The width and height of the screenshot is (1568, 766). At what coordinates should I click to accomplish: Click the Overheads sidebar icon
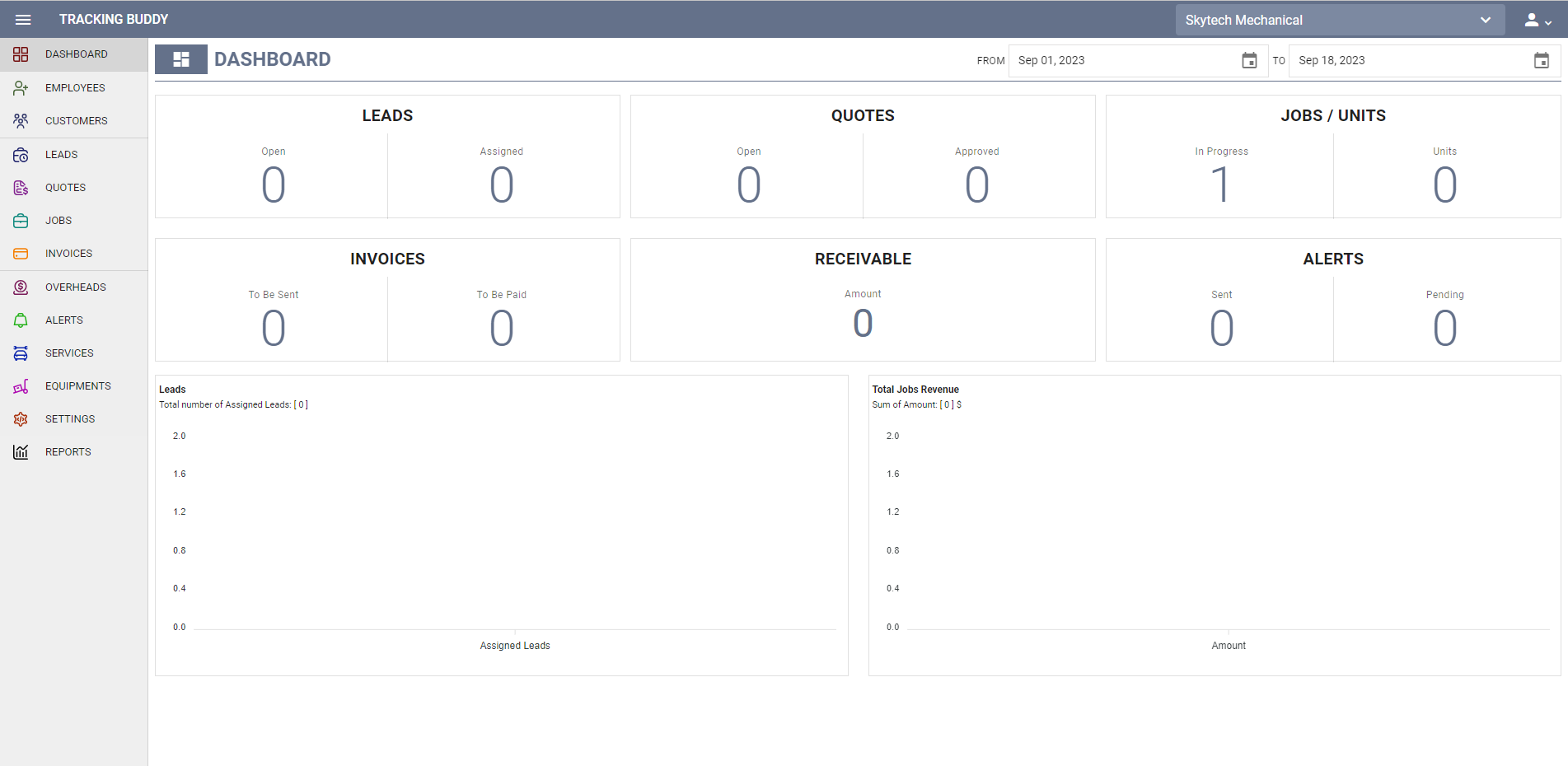[x=21, y=287]
